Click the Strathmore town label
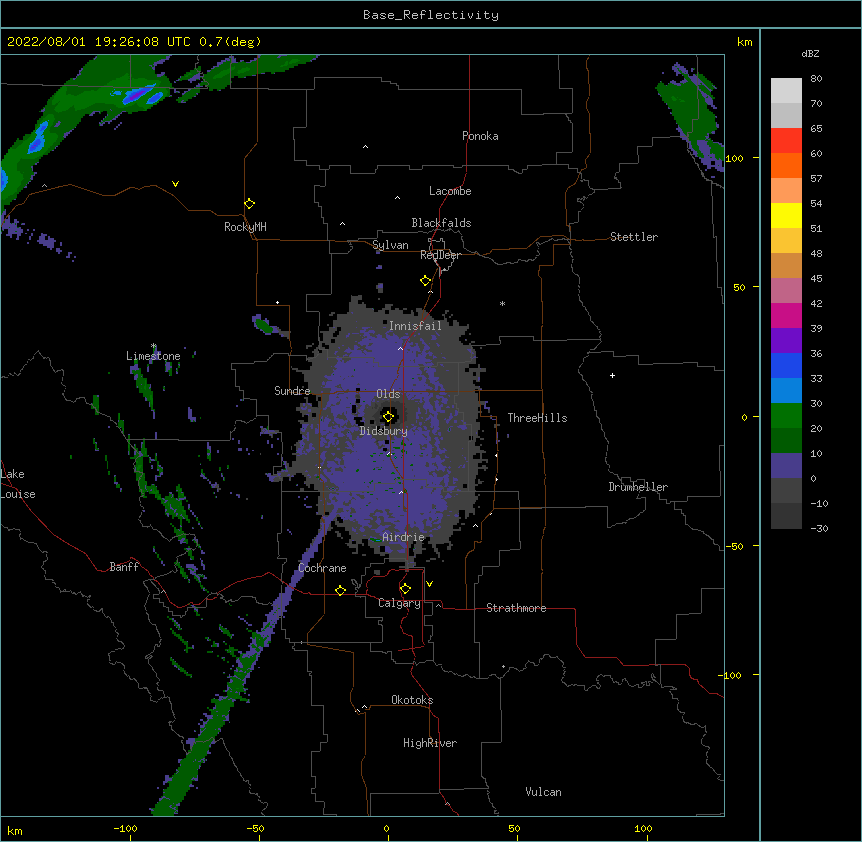Viewport: 862px width, 842px height. [516, 608]
